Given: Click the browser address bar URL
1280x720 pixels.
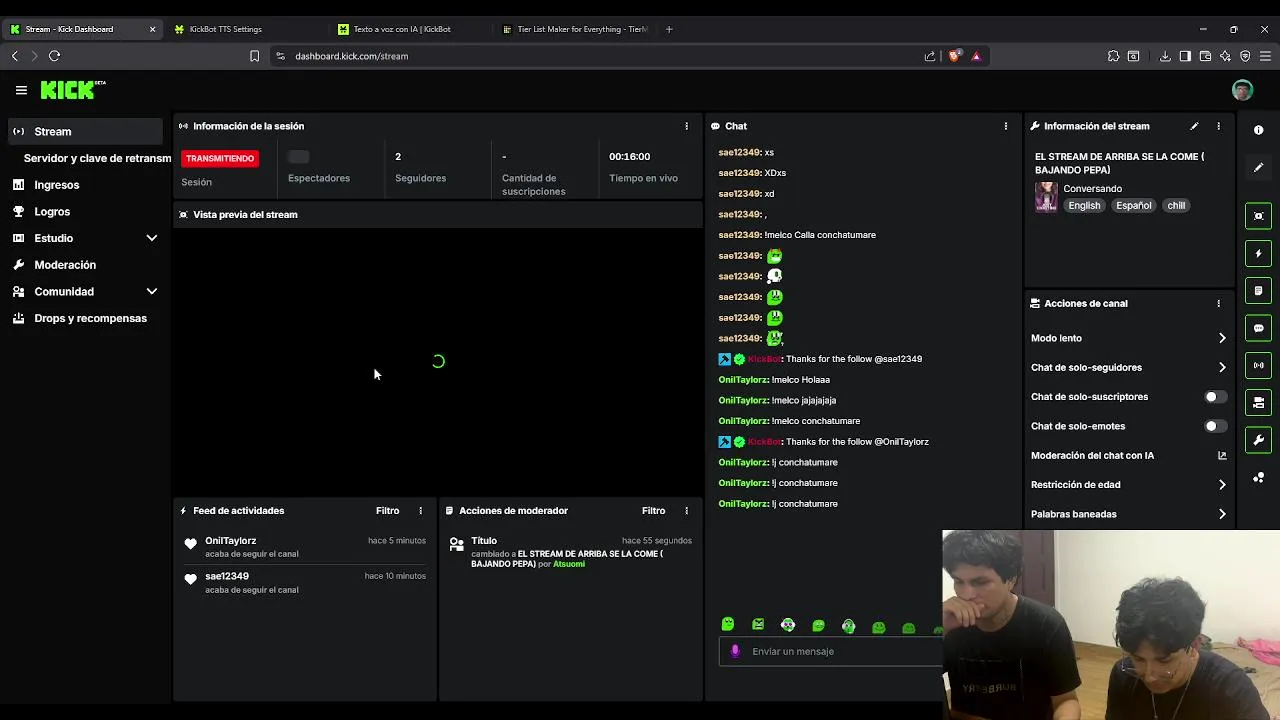Looking at the screenshot, I should (351, 56).
